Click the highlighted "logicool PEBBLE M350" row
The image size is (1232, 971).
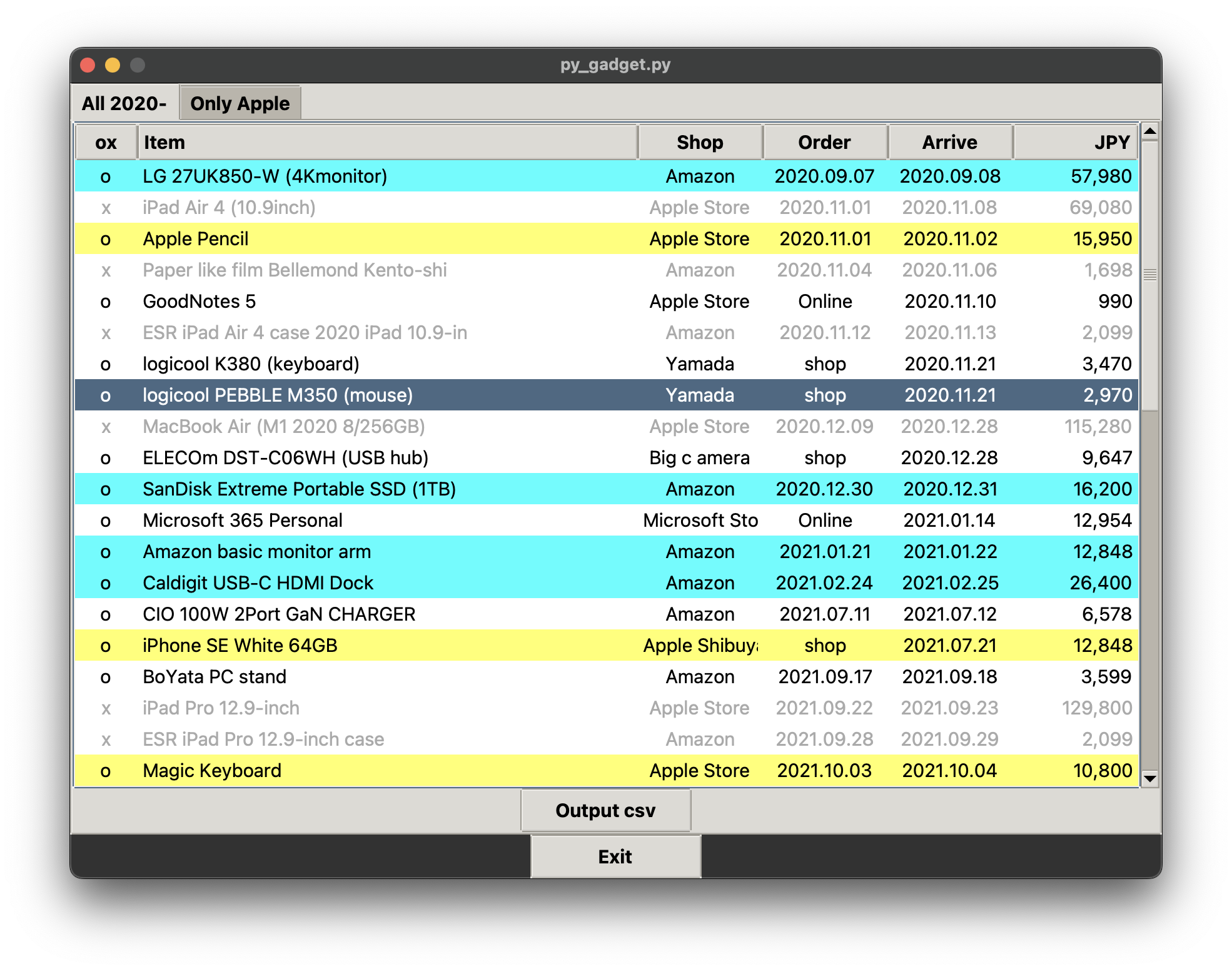[x=438, y=395]
